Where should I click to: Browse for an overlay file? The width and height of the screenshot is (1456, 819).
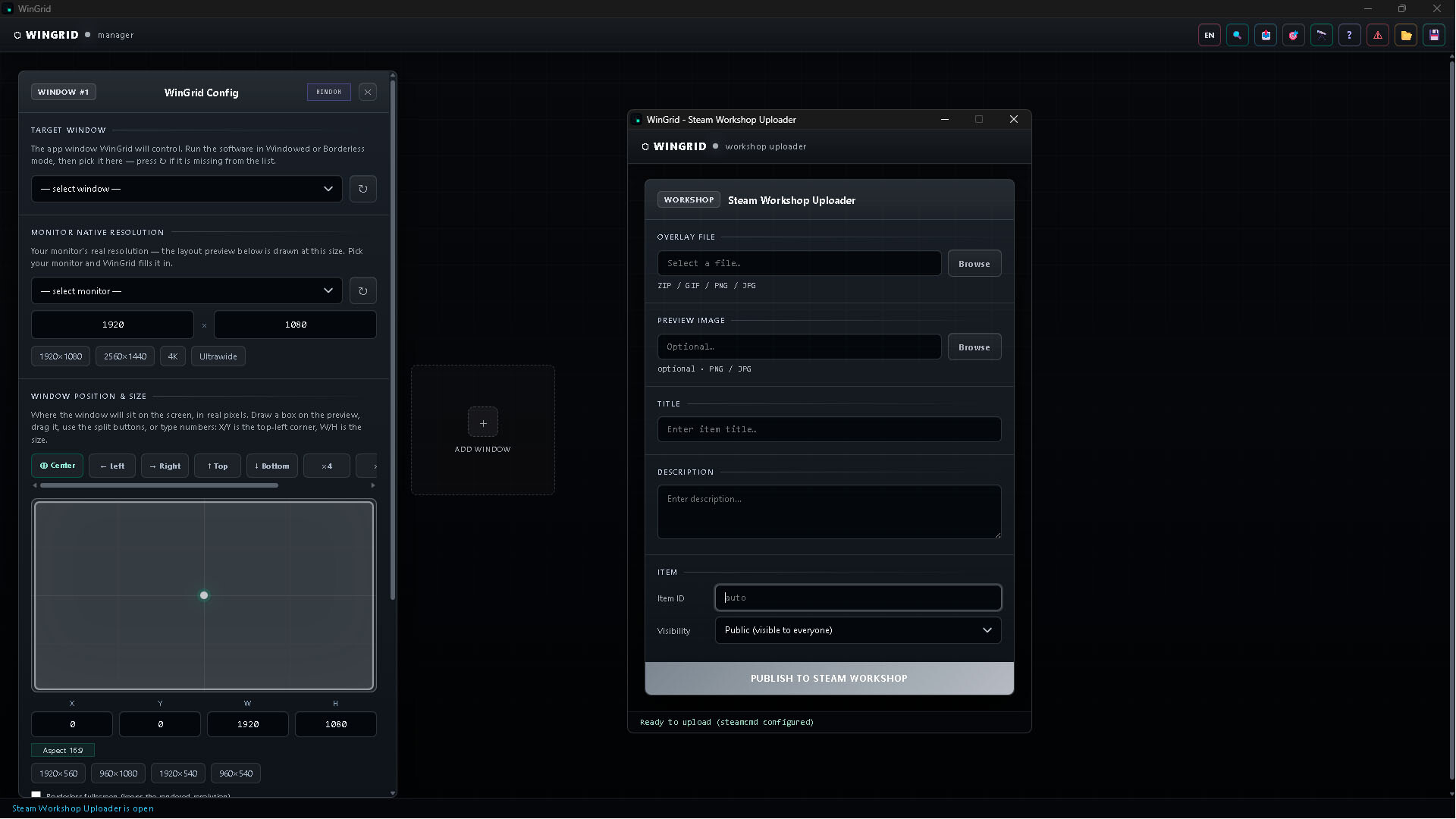(974, 263)
